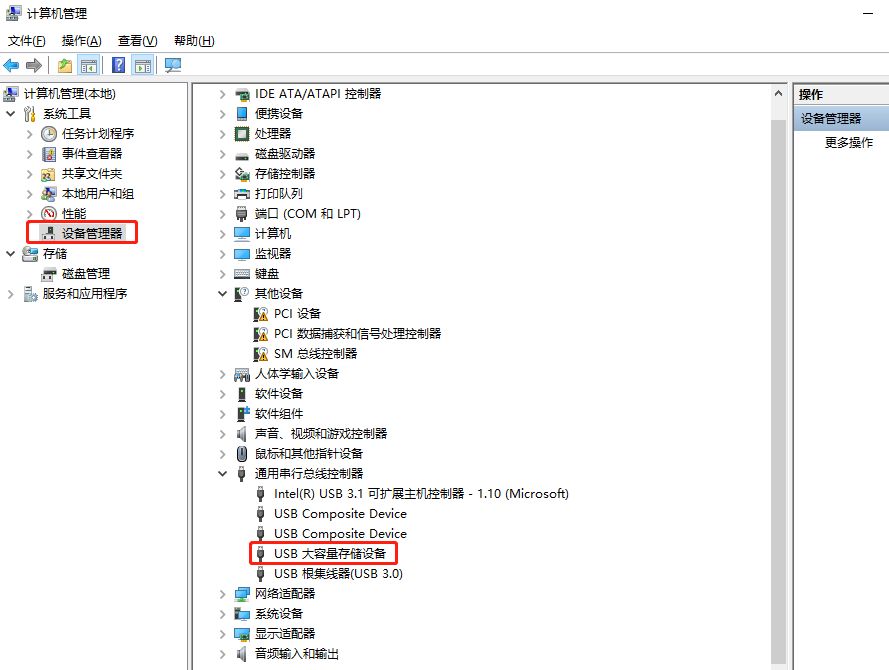
Task: Collapse the 通用串行总线控制器 category
Action: pos(222,473)
